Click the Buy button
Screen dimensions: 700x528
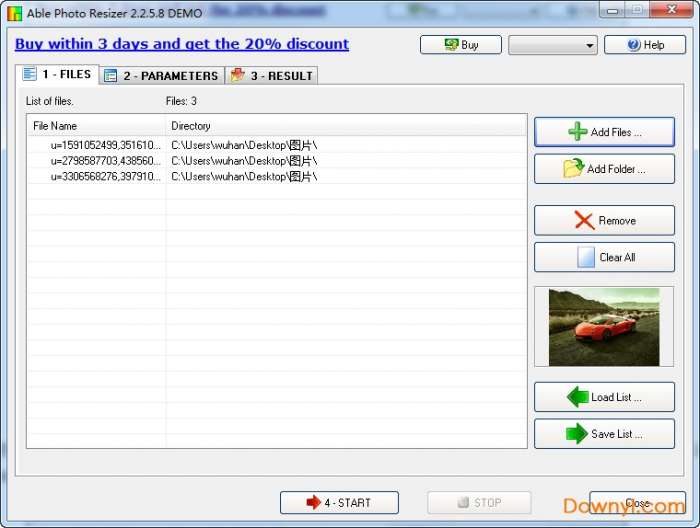click(x=461, y=45)
